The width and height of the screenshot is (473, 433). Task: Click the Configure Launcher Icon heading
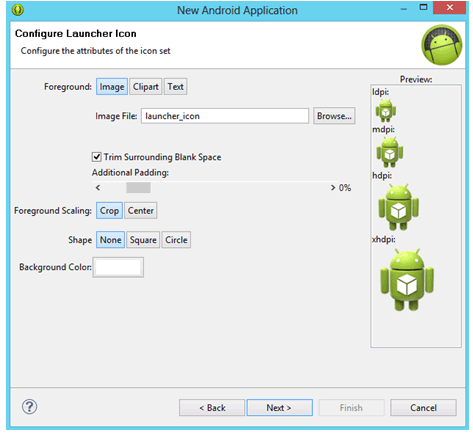coord(76,34)
